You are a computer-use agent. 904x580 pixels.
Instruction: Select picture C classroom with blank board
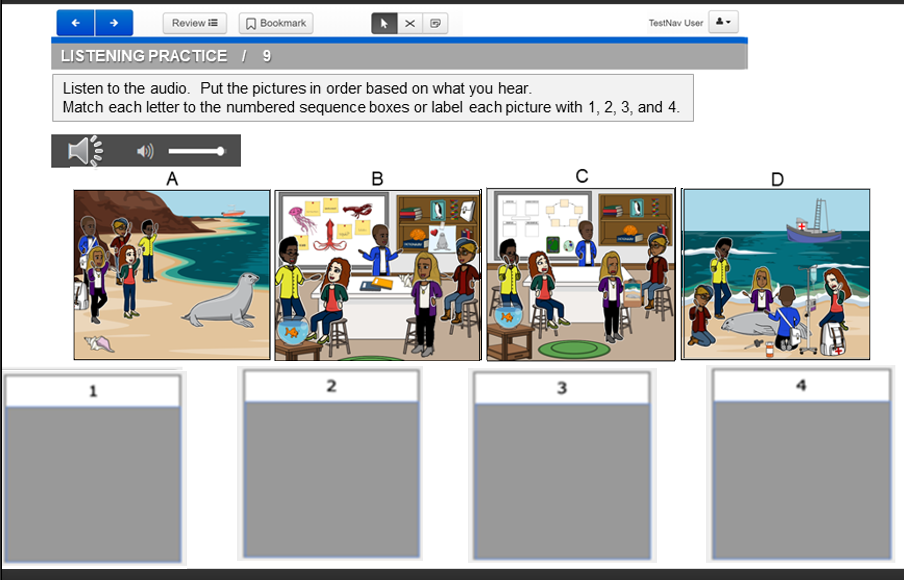[580, 274]
